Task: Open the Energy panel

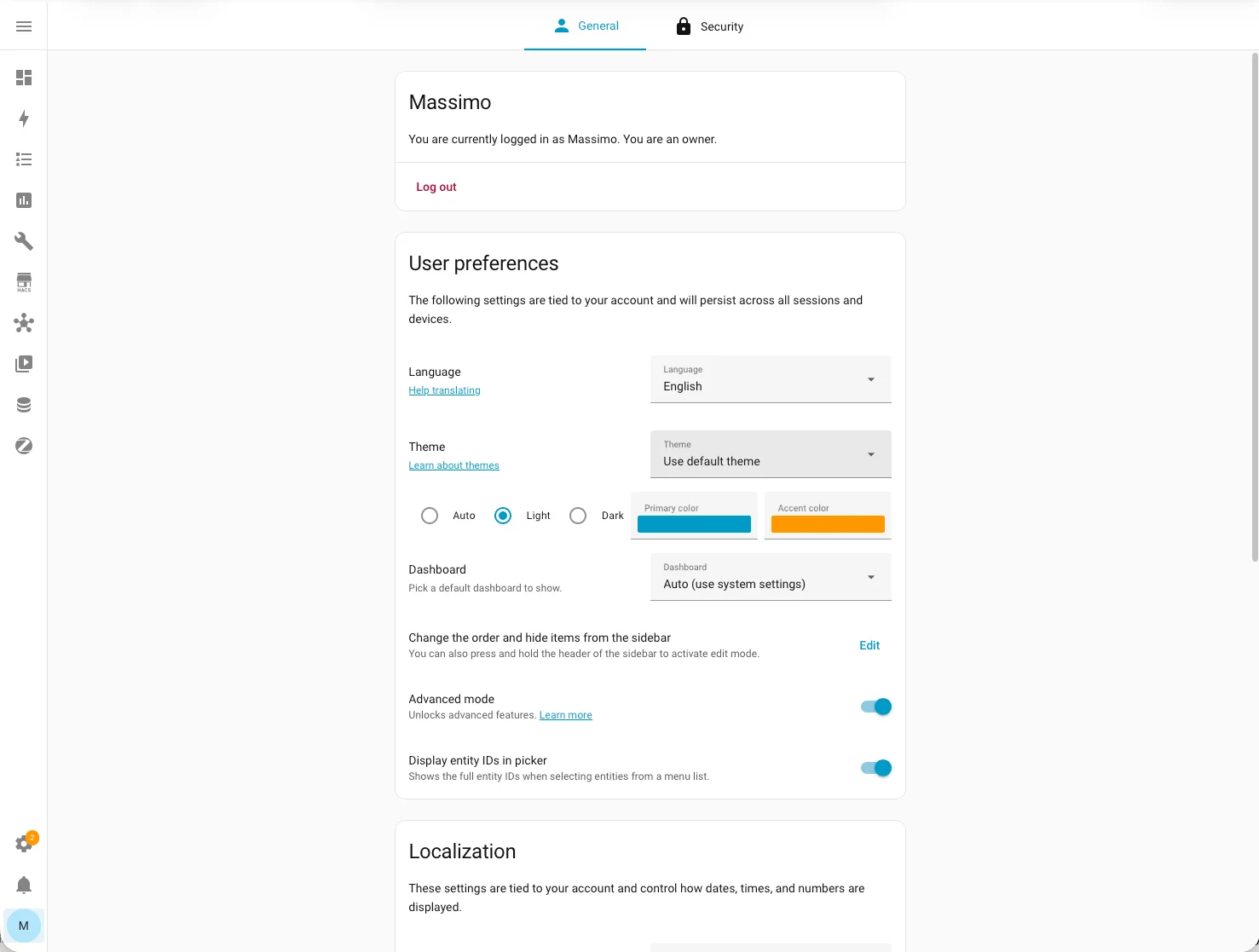Action: pyautogui.click(x=24, y=119)
